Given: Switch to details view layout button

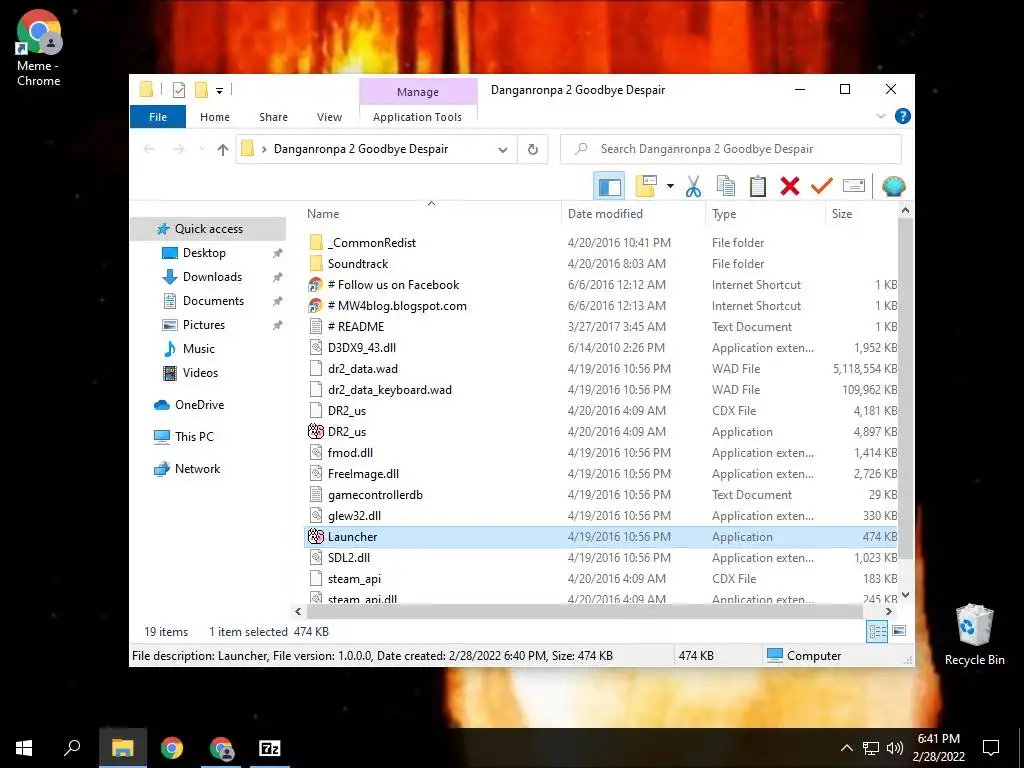Looking at the screenshot, I should tap(877, 631).
